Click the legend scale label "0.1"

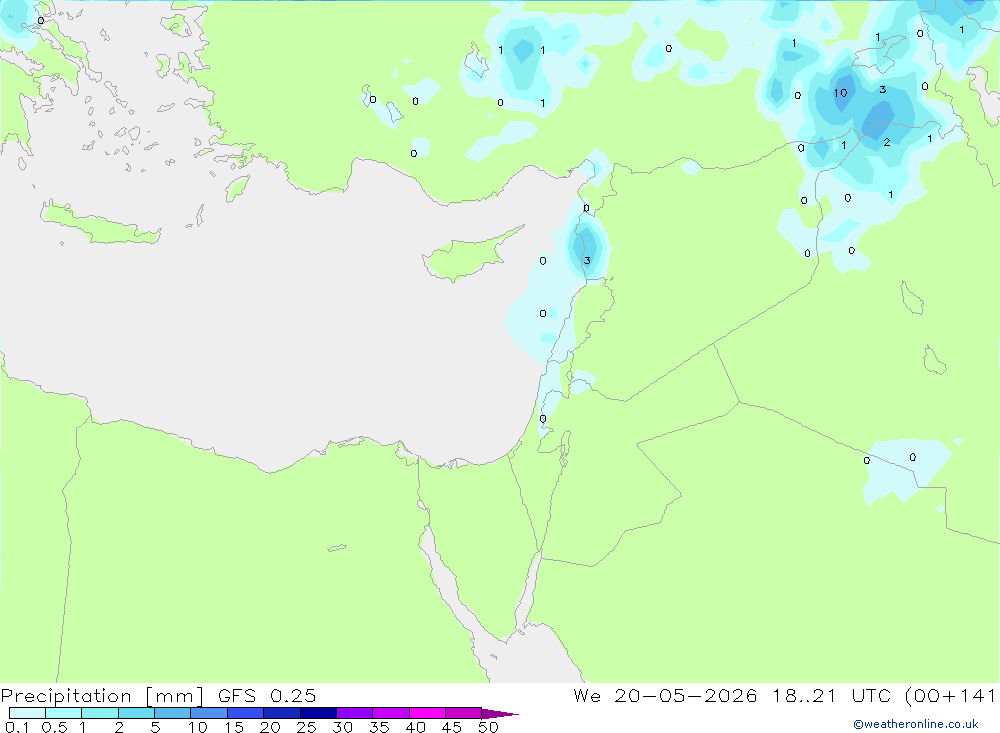17,727
